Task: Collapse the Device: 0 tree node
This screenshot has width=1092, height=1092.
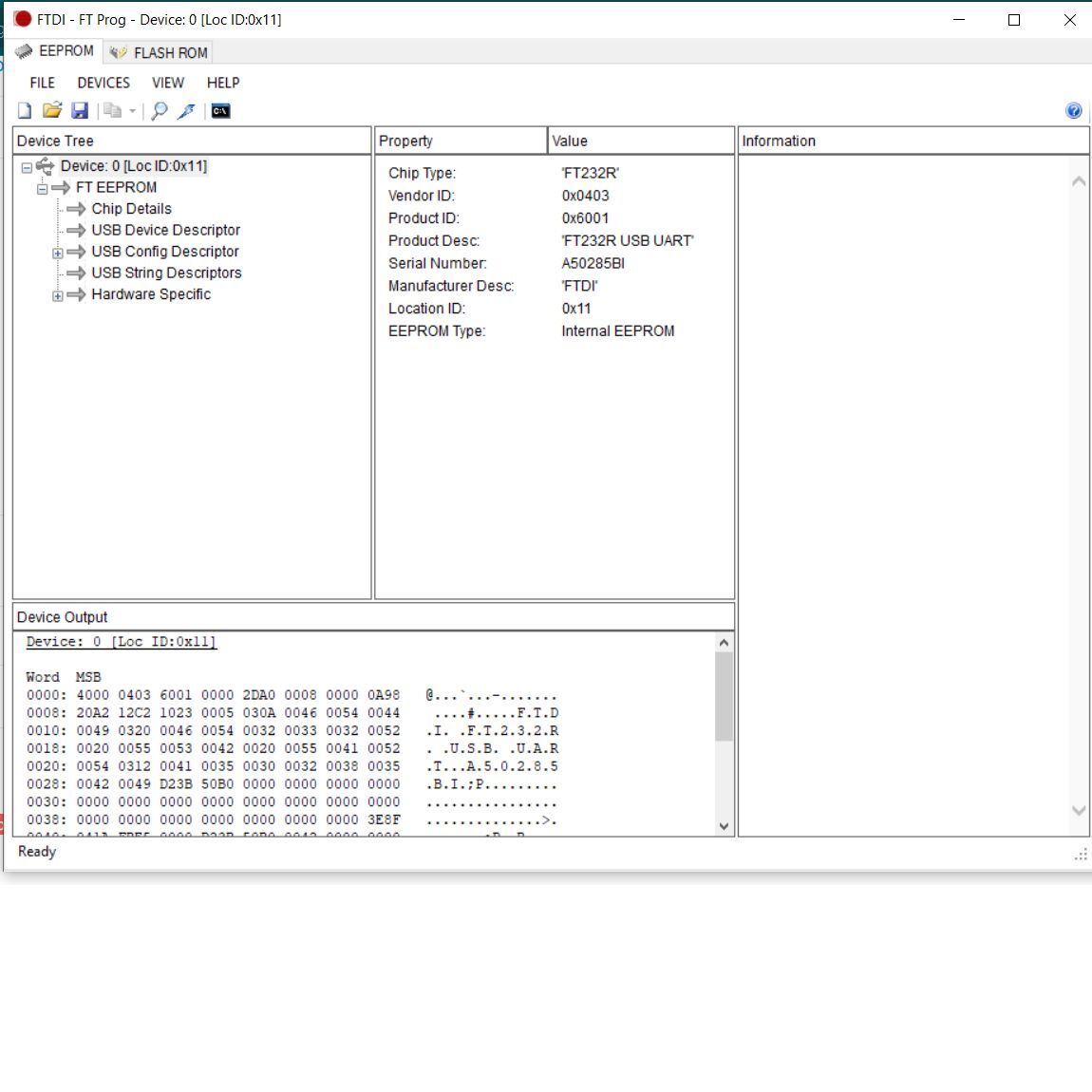Action: click(27, 167)
